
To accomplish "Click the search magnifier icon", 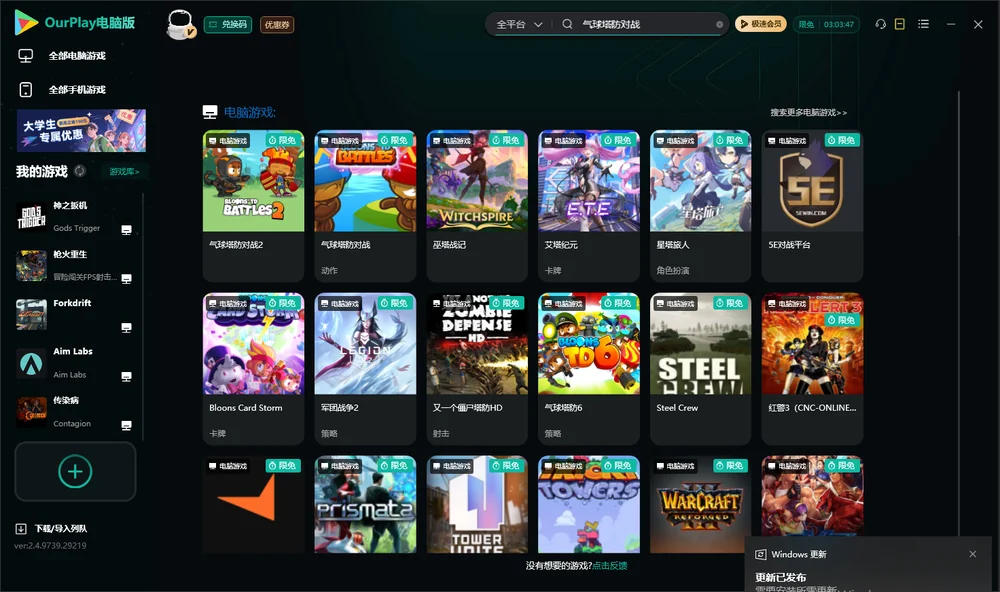I will click(567, 24).
